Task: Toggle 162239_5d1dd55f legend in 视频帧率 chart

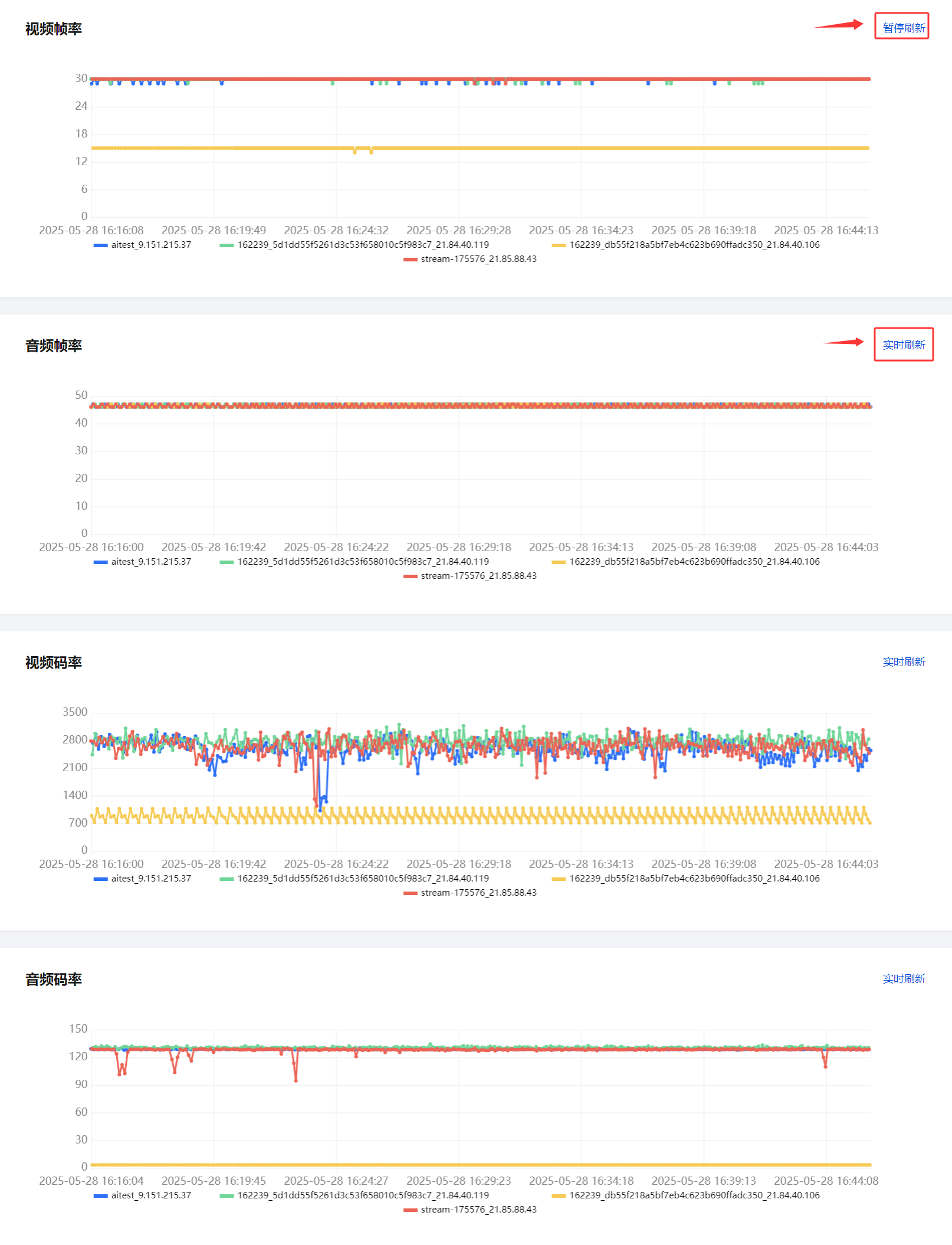Action: 354,245
